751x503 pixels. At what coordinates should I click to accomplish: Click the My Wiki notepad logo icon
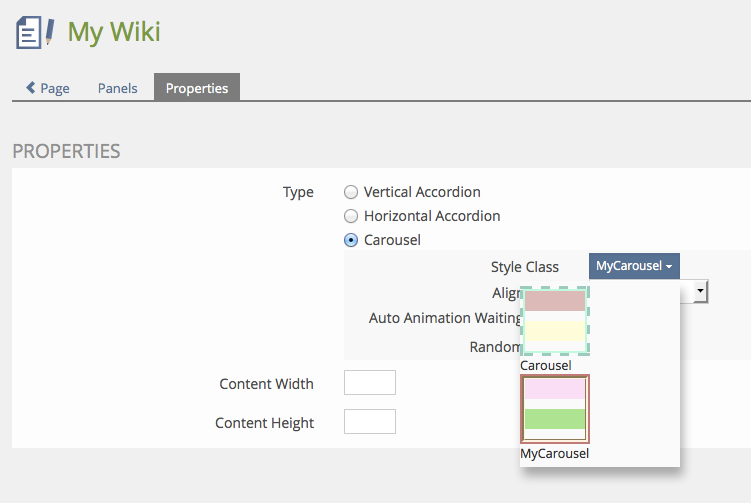coord(34,32)
